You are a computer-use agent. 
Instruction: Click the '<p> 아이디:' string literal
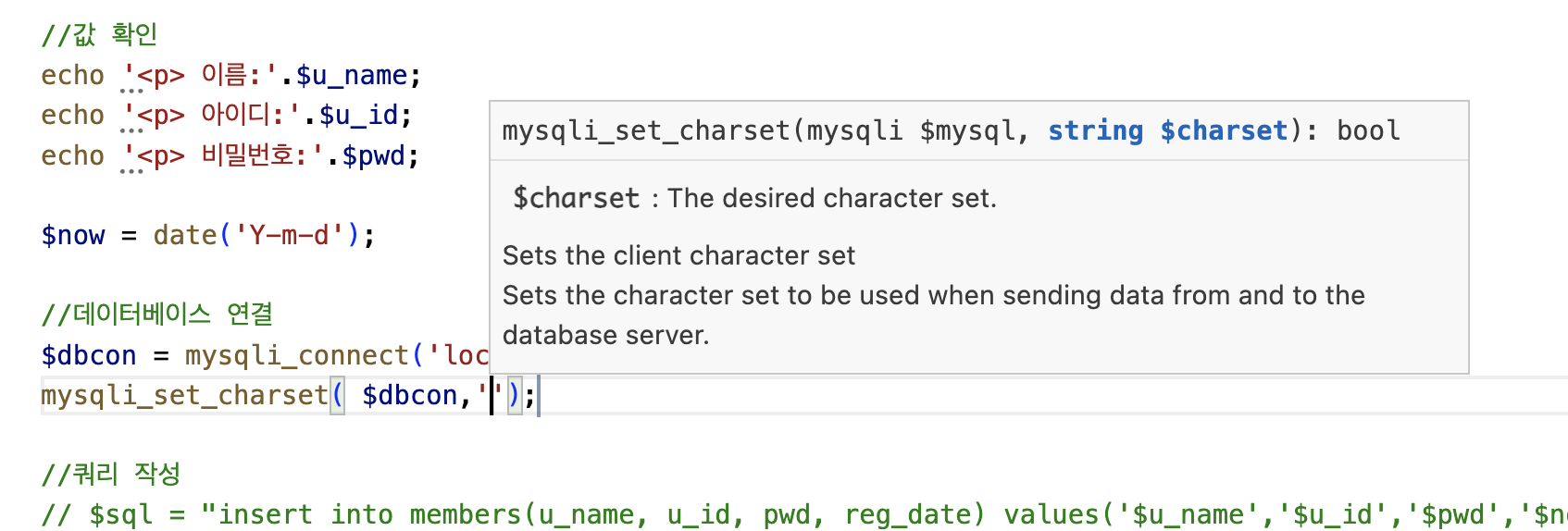(x=211, y=115)
